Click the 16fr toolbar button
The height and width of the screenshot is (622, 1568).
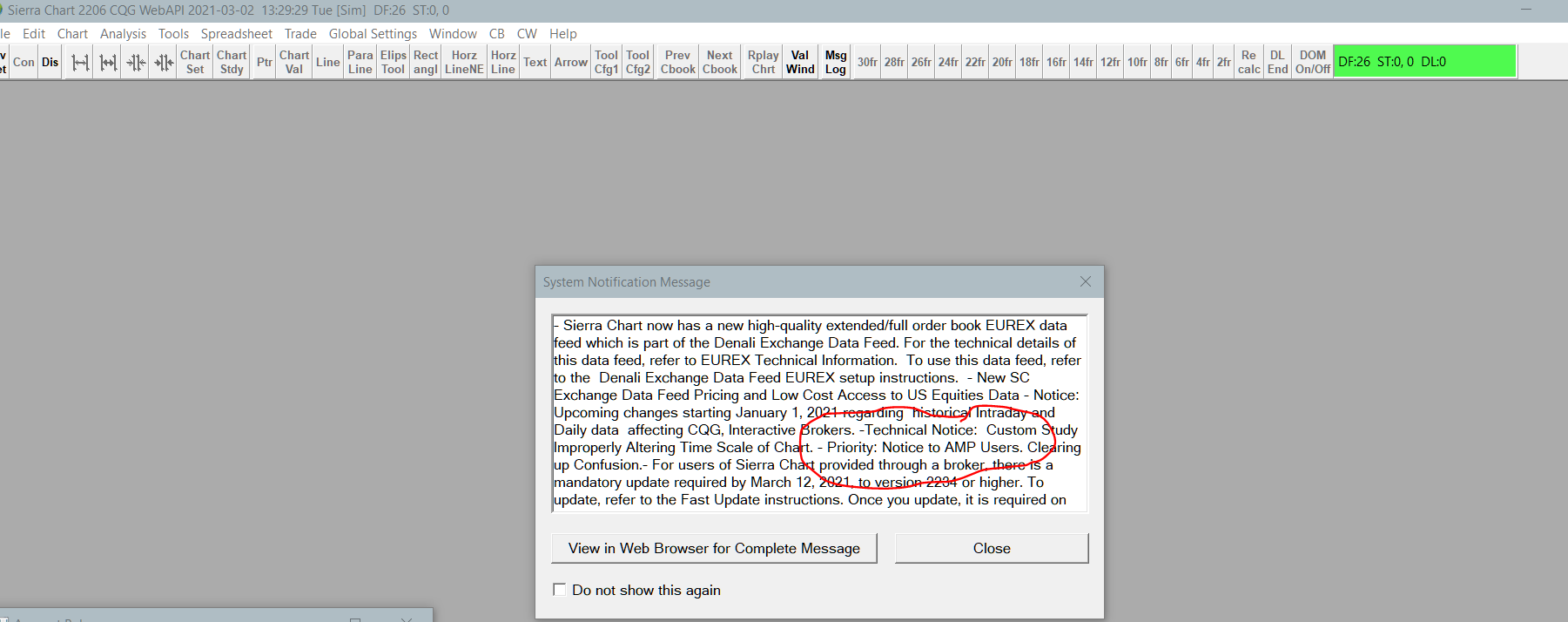point(1056,62)
